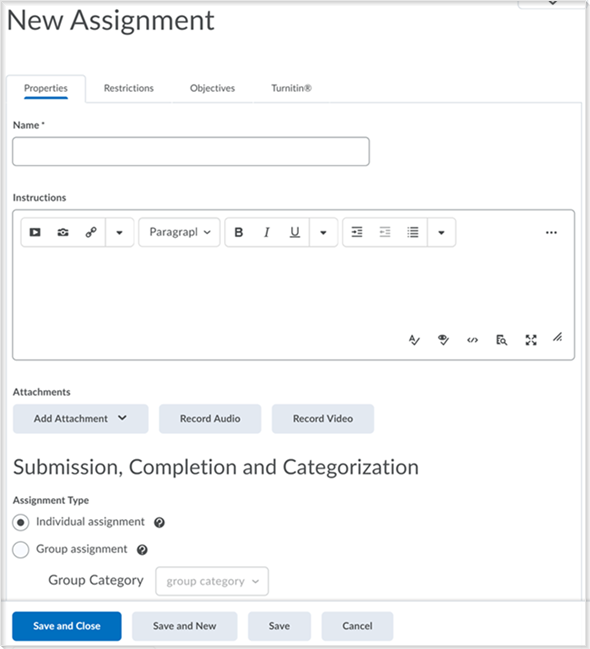Select Individual assignment radio button

(x=21, y=522)
